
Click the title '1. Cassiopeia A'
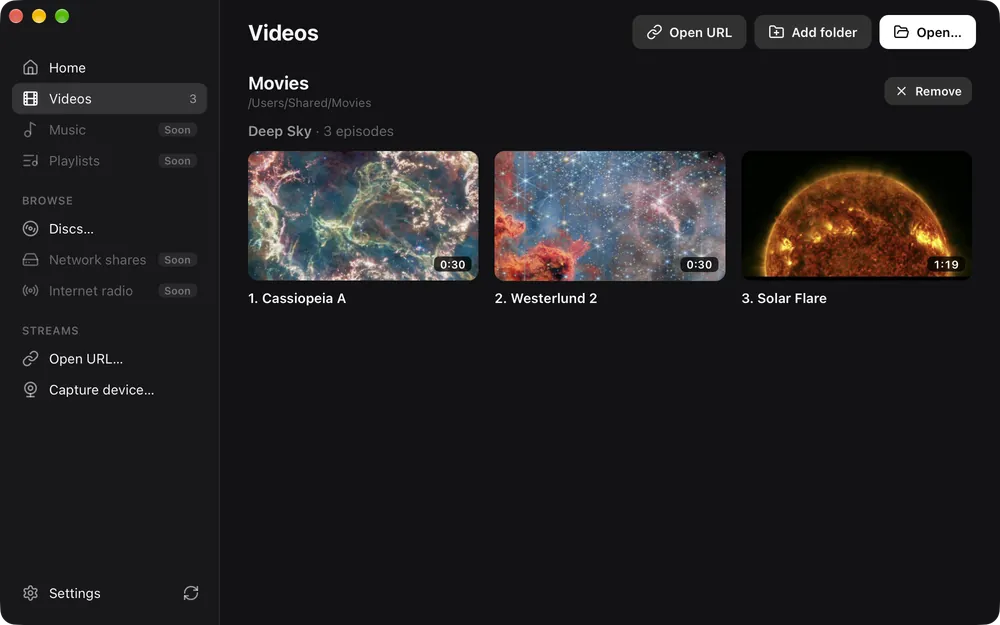(297, 298)
